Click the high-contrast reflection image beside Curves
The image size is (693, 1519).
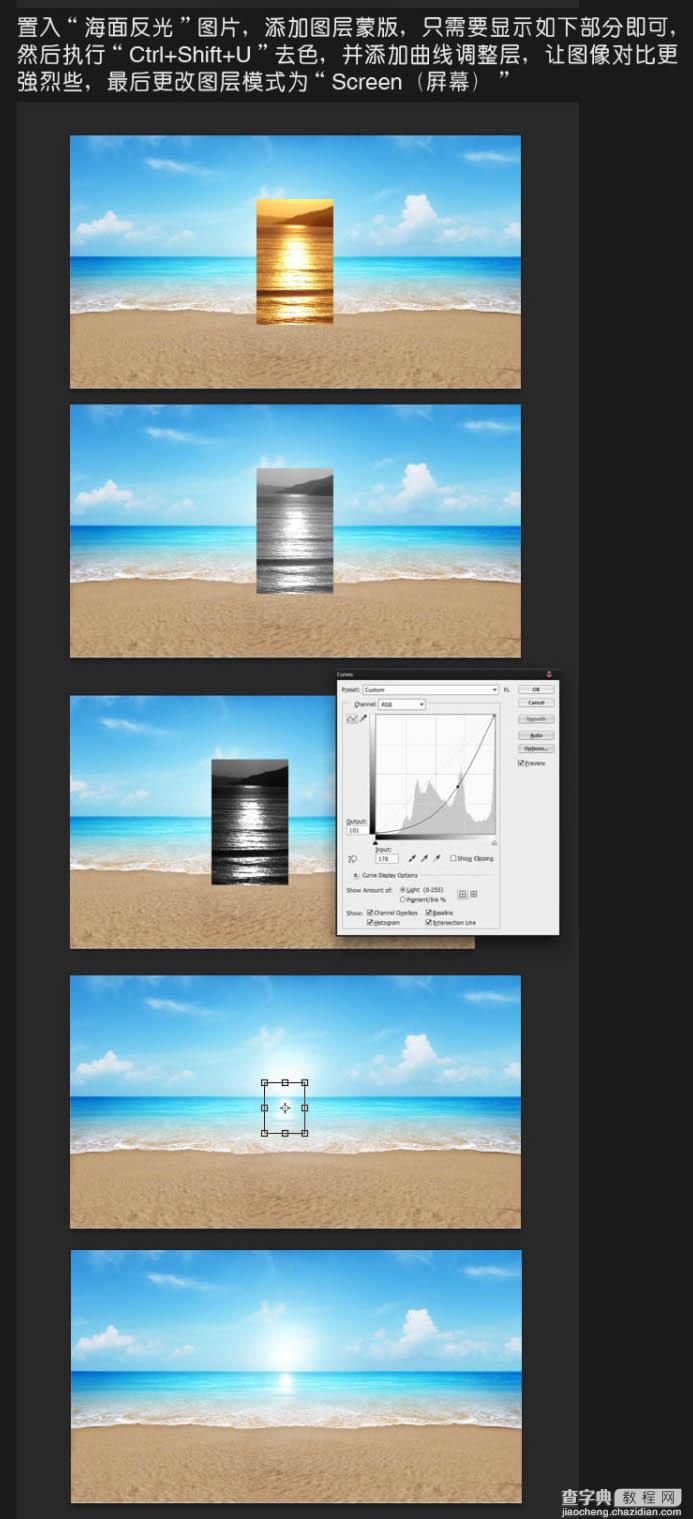250,822
